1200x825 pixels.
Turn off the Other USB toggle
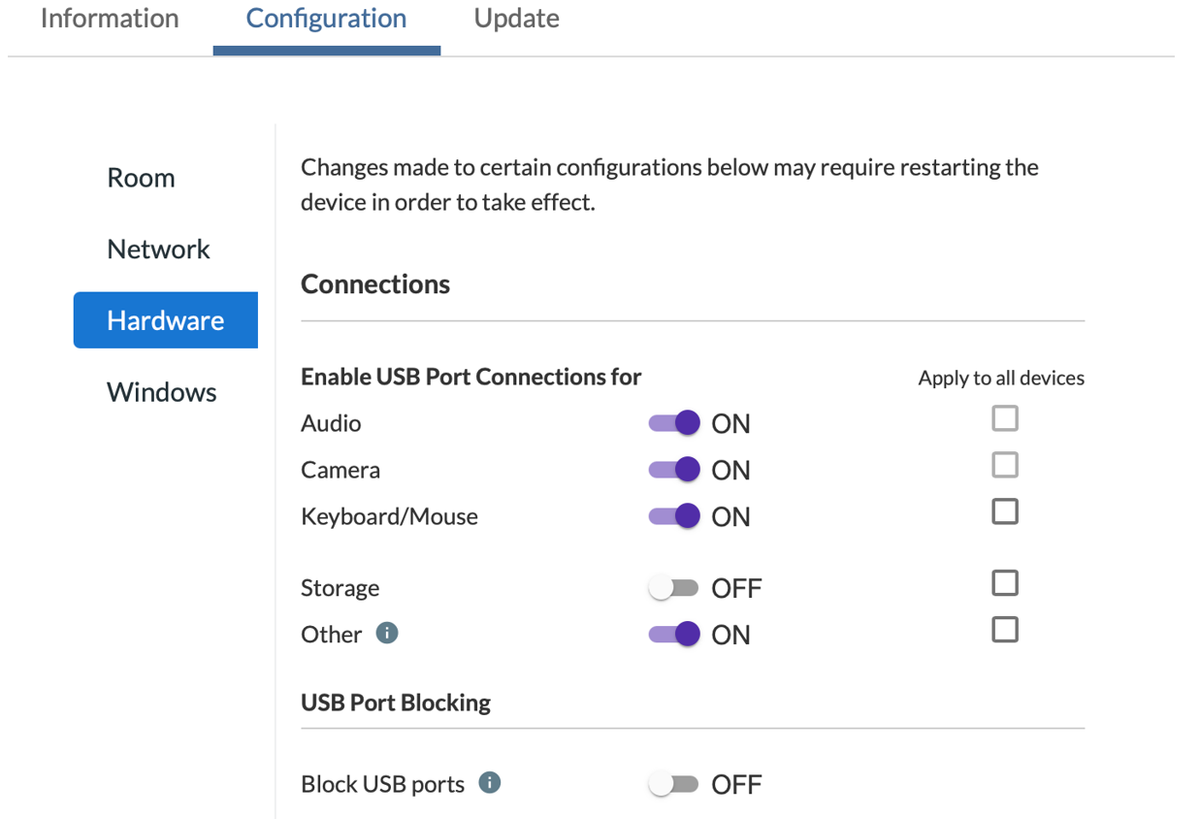click(x=674, y=634)
